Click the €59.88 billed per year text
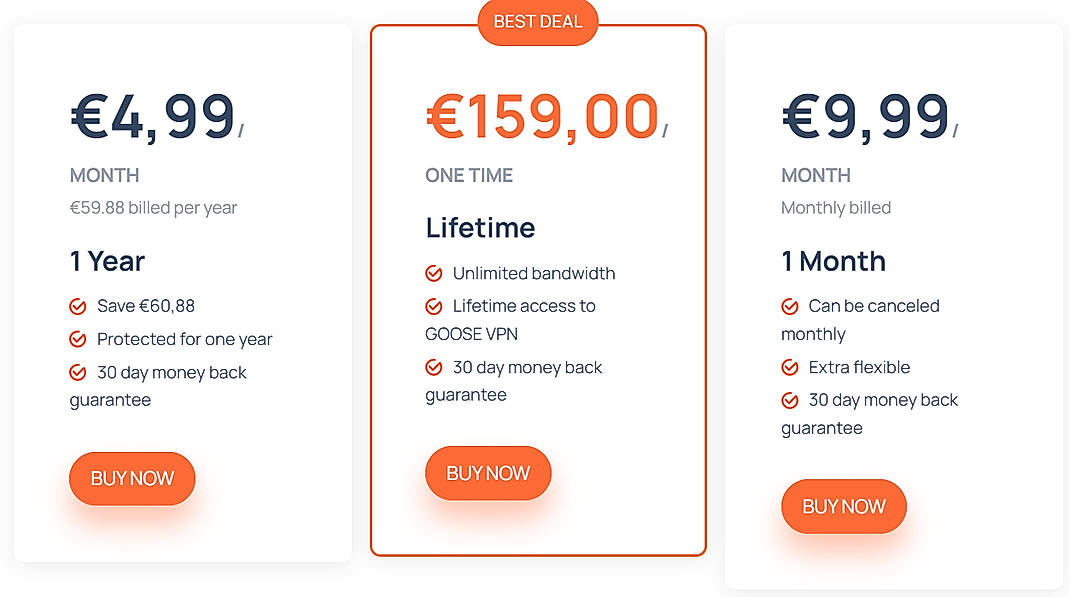Image resolution: width=1070 pixels, height=597 pixels. click(152, 208)
